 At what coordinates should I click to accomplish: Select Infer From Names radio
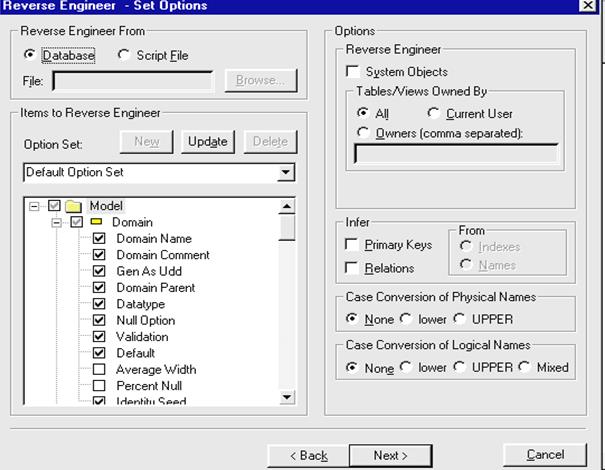tap(466, 265)
